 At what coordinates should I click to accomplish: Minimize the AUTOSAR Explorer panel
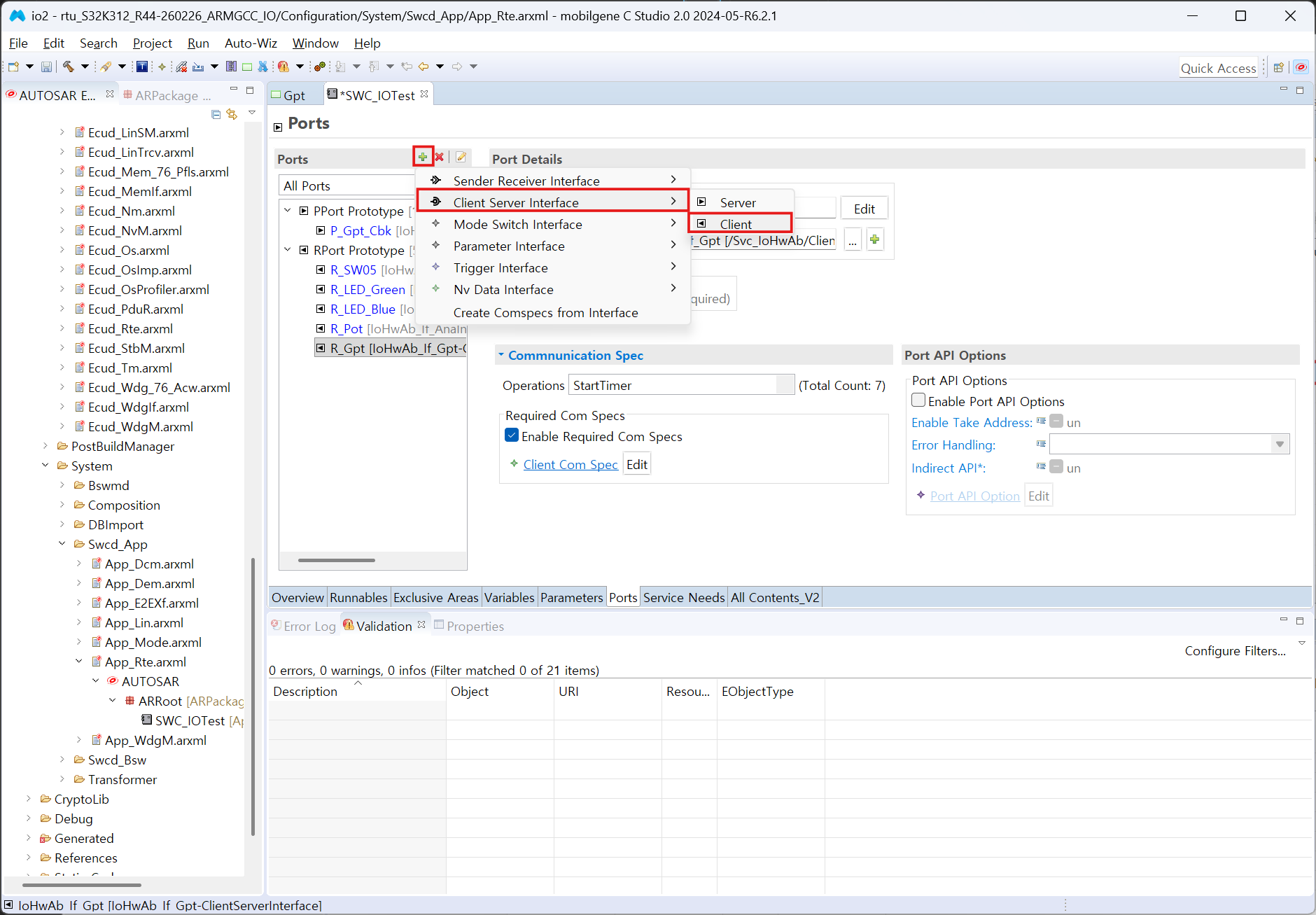tap(234, 90)
